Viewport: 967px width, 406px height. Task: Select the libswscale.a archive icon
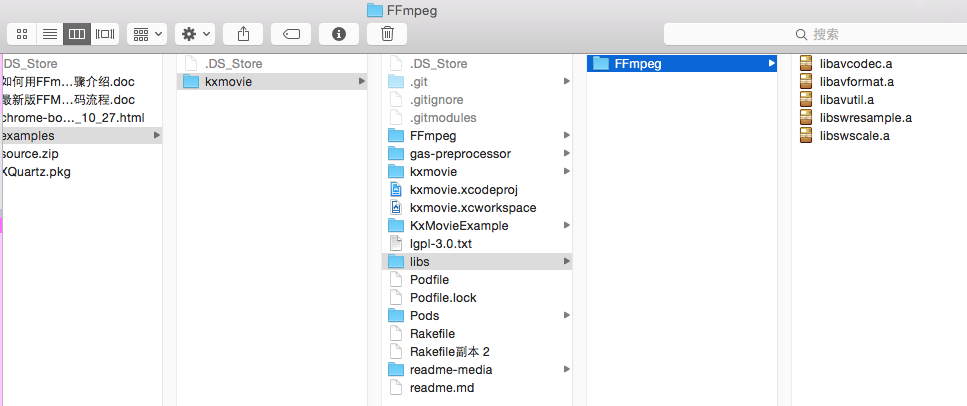pos(805,136)
